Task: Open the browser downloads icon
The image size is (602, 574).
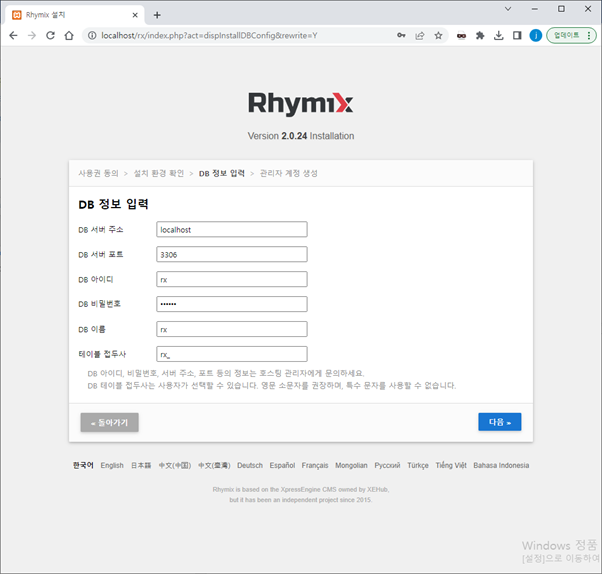Action: 499,36
